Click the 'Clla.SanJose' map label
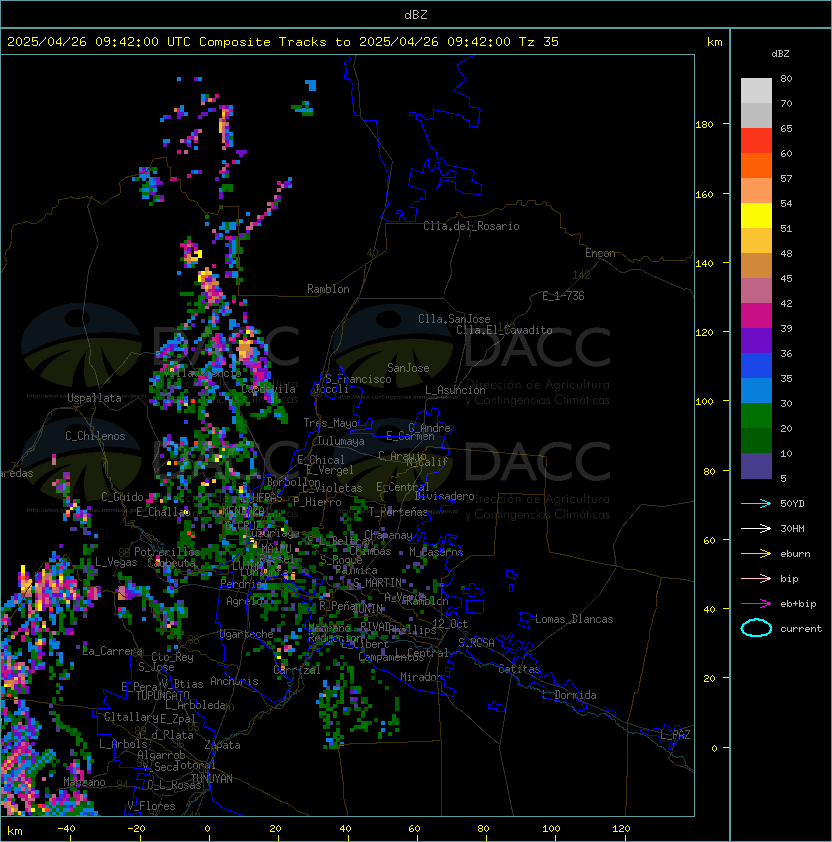Viewport: 832px width, 842px height. coord(454,319)
